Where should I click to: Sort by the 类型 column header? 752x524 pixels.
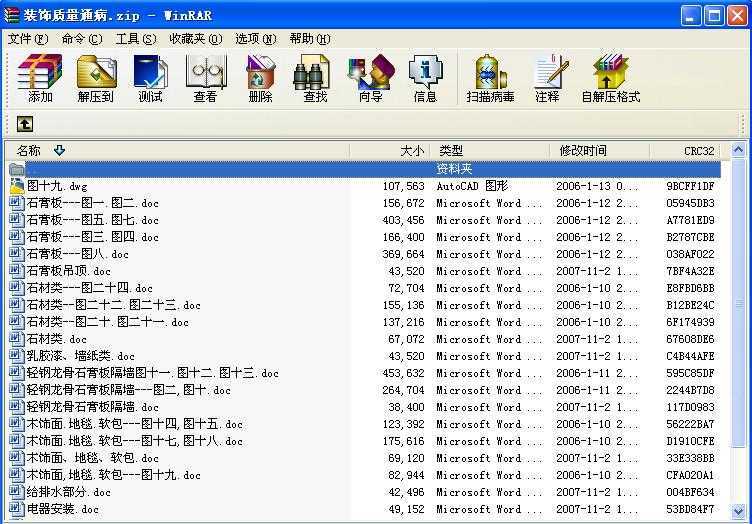490,151
